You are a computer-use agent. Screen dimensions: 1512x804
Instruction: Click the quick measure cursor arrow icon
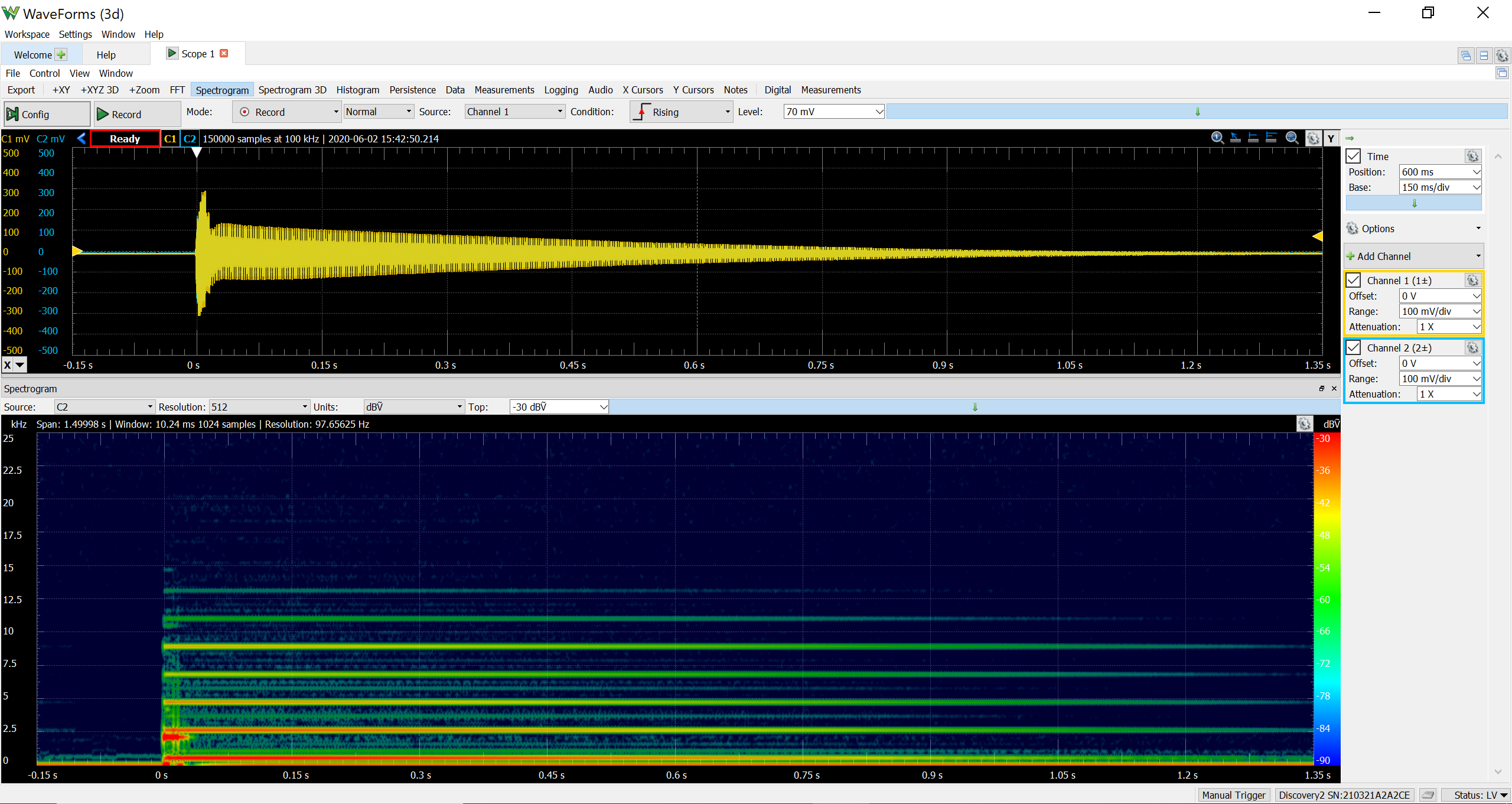[1235, 138]
